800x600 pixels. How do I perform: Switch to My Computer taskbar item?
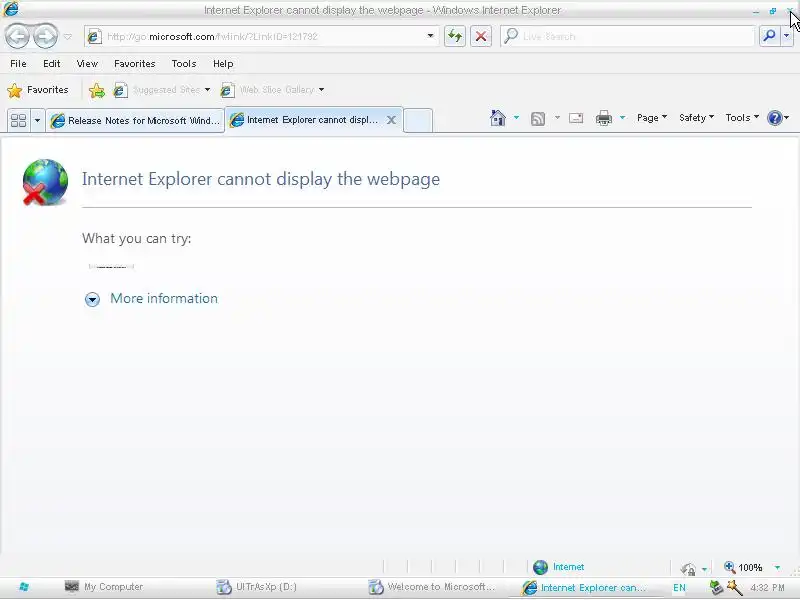[104, 587]
